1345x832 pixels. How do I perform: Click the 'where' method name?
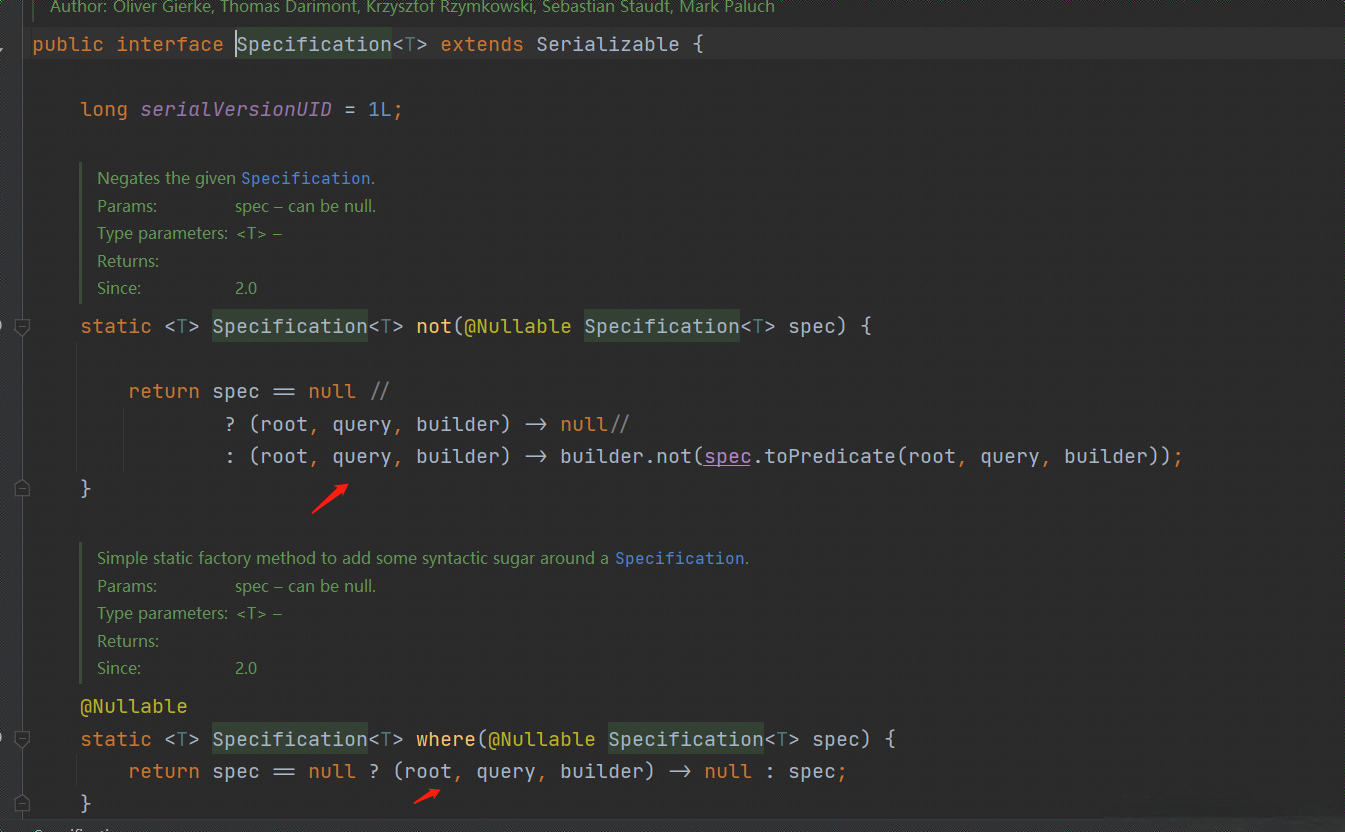(446, 739)
